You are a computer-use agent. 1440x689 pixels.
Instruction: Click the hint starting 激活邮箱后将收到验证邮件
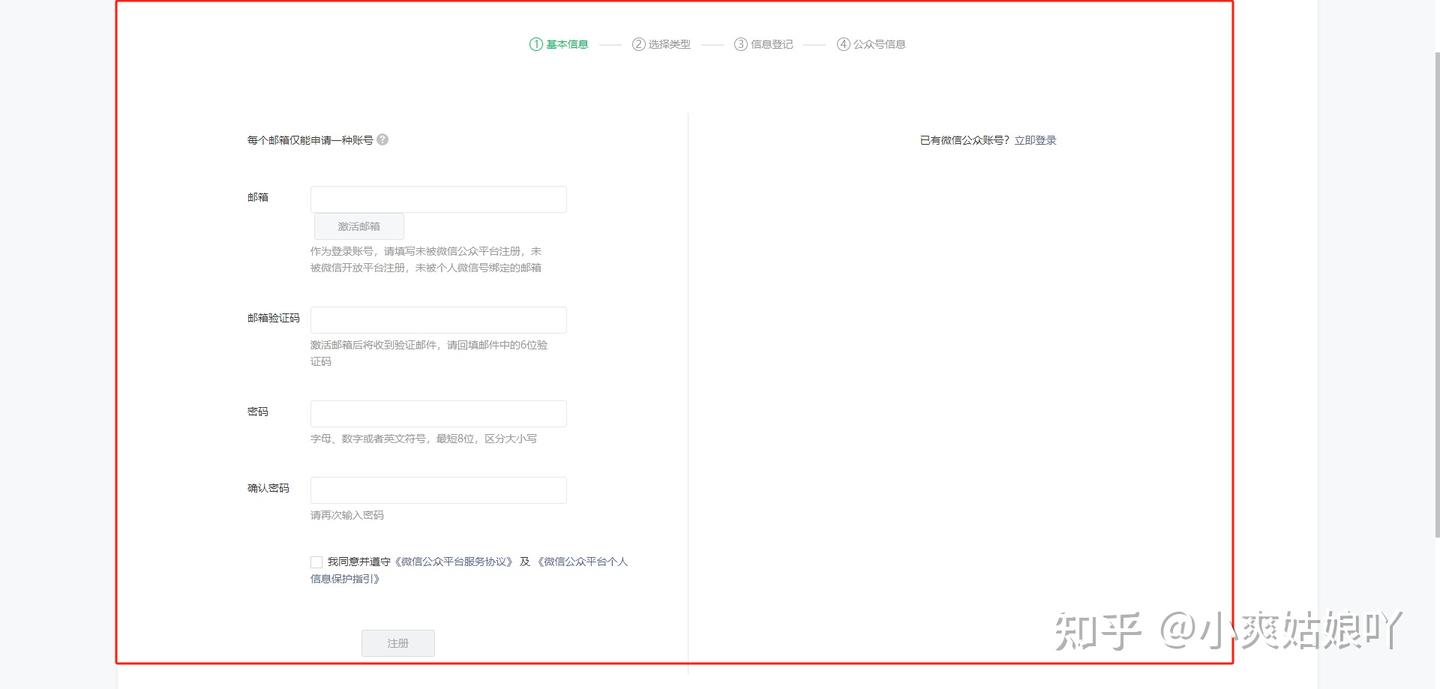[x=429, y=353]
